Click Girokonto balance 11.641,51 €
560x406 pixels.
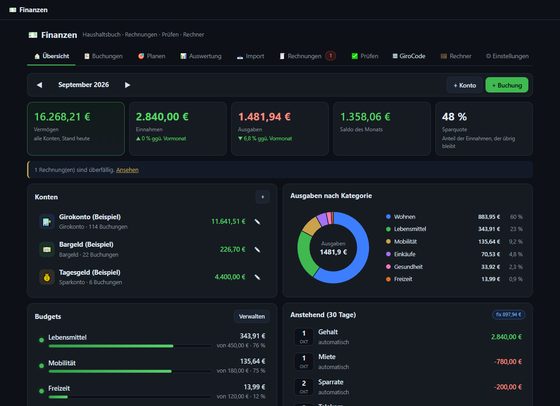point(228,221)
